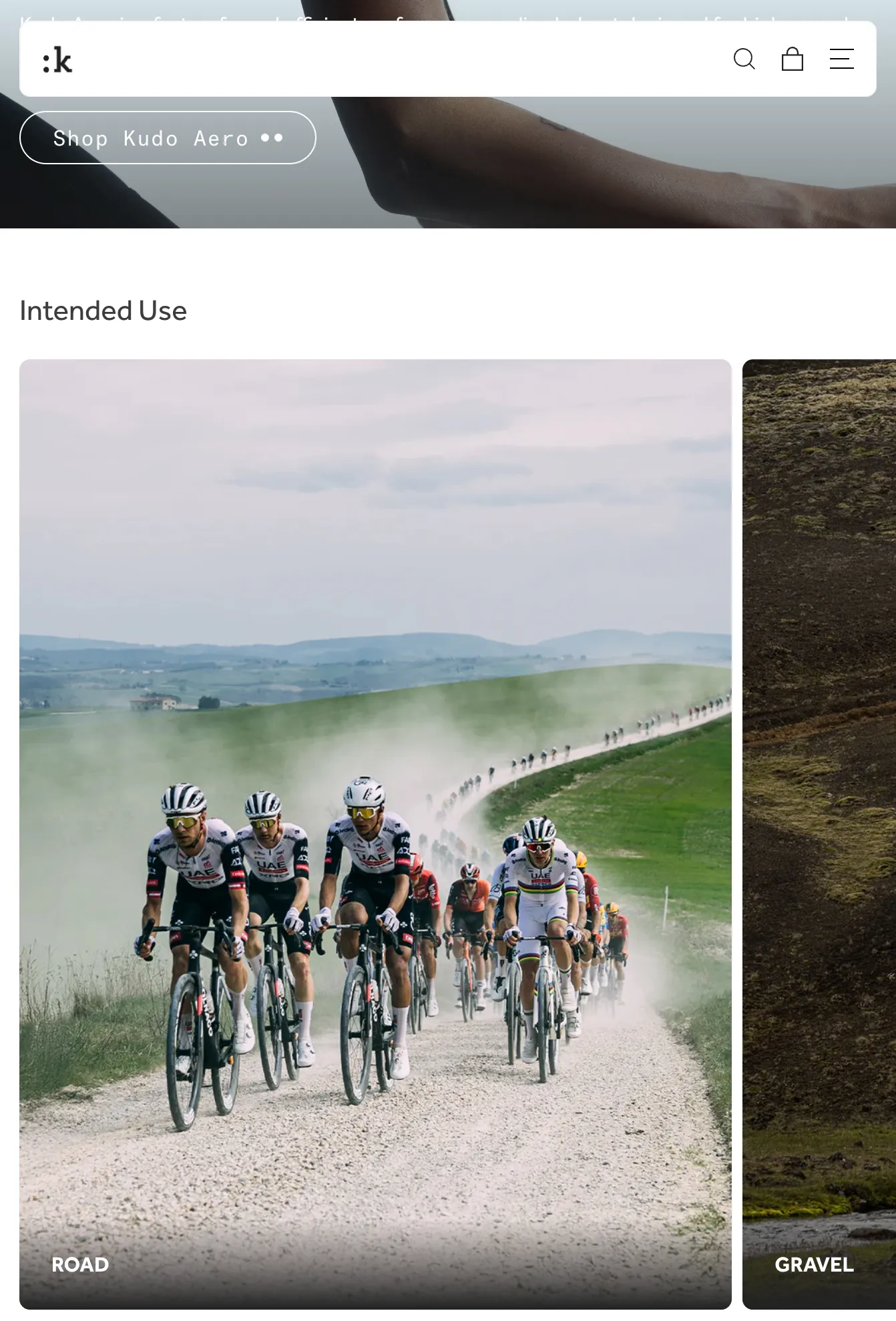
Task: Select the ROAD label on the first card
Action: coord(80,1264)
